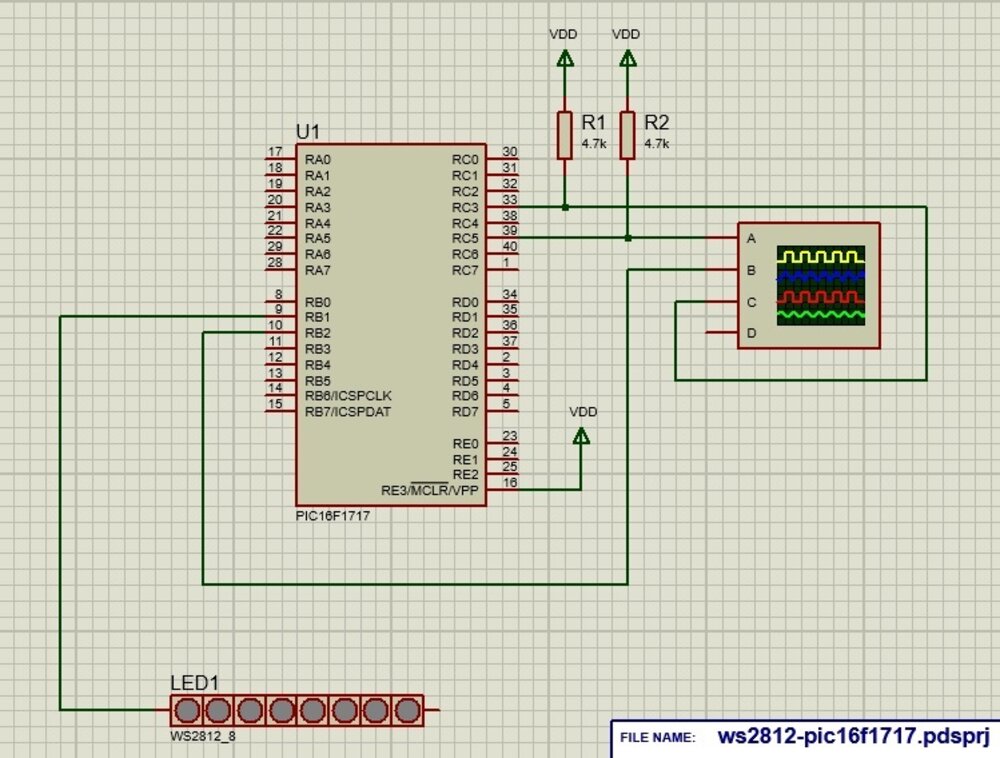Click the wire junction dot on RC5 line
Screen dimensions: 1000x758
tap(628, 238)
